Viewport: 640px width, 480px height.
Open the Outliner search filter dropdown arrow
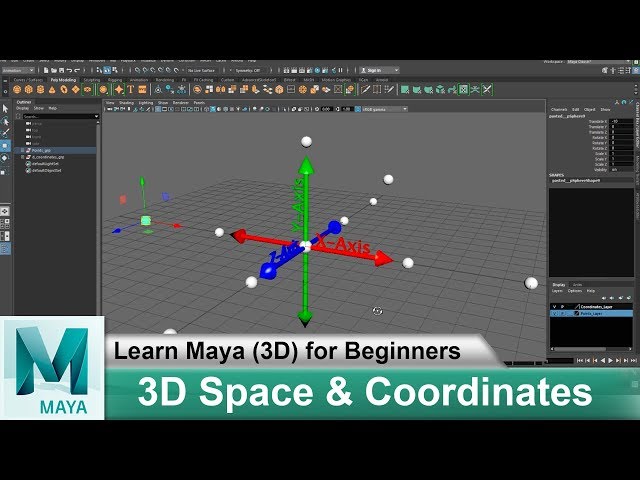(96, 117)
